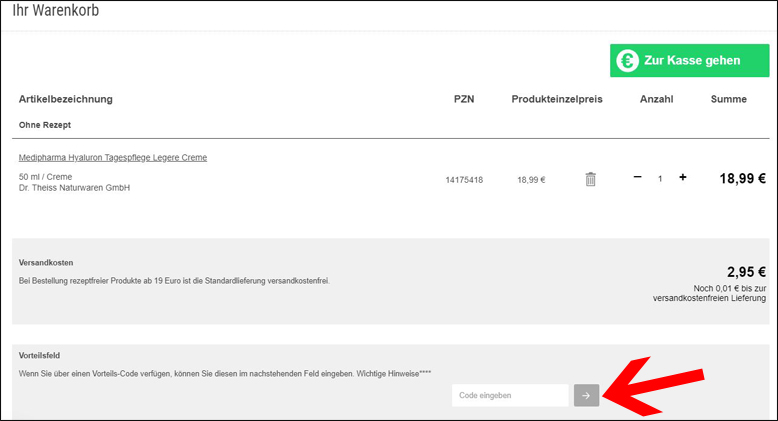Click the PZN column header
Image resolution: width=778 pixels, height=421 pixels.
464,99
